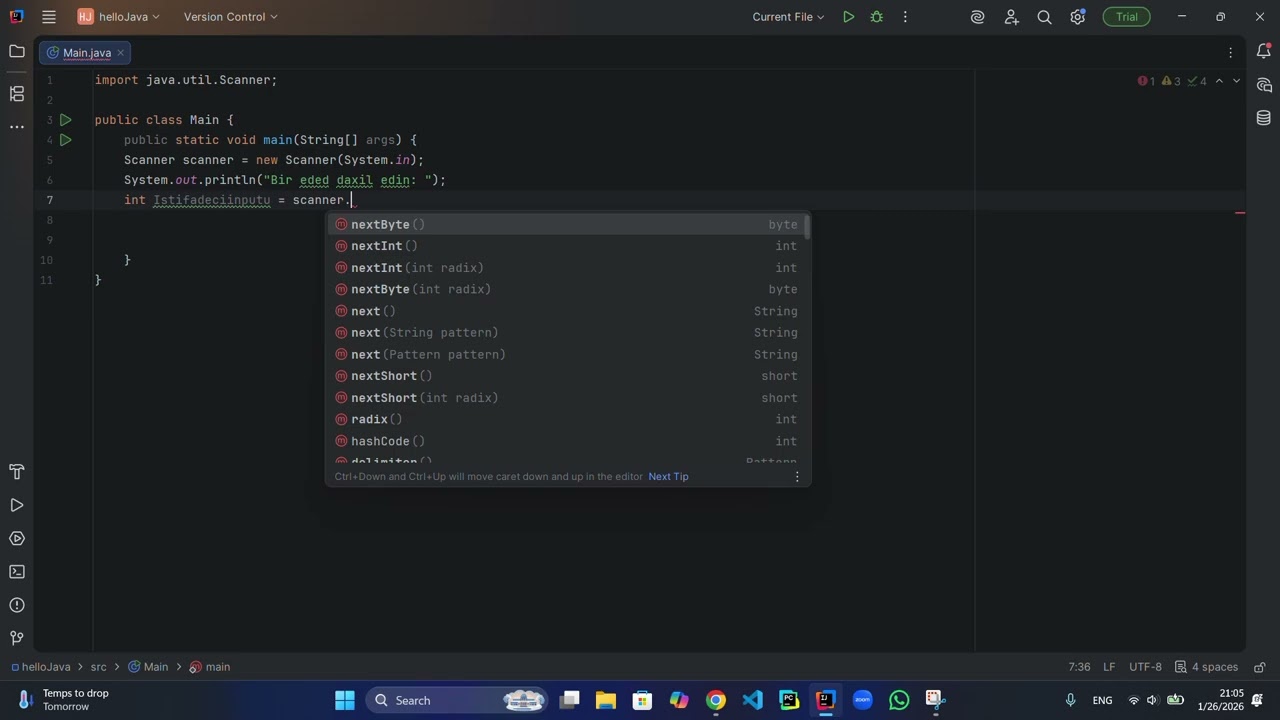The image size is (1280, 720).
Task: Click the run gutter icon beside main method
Action: click(x=66, y=140)
